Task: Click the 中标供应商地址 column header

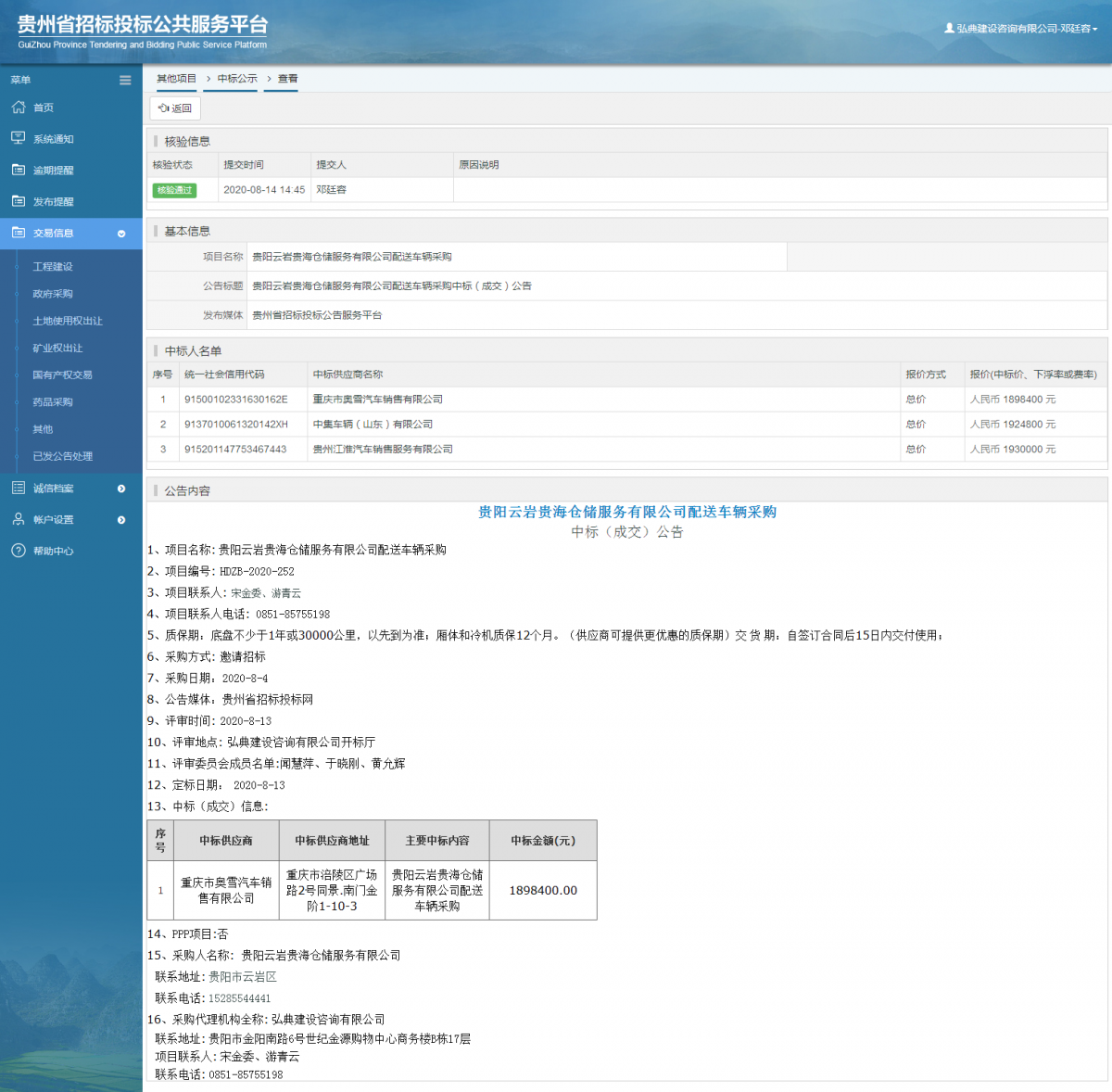Action: tap(332, 841)
